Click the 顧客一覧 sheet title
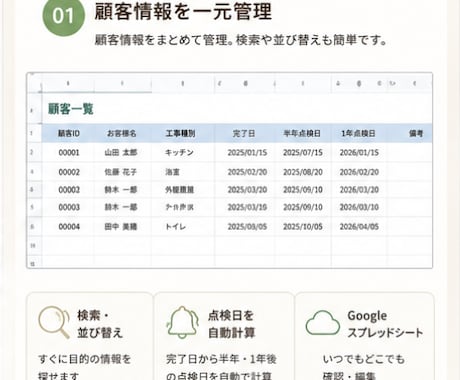Viewport: 460px width, 380px height. [x=71, y=109]
